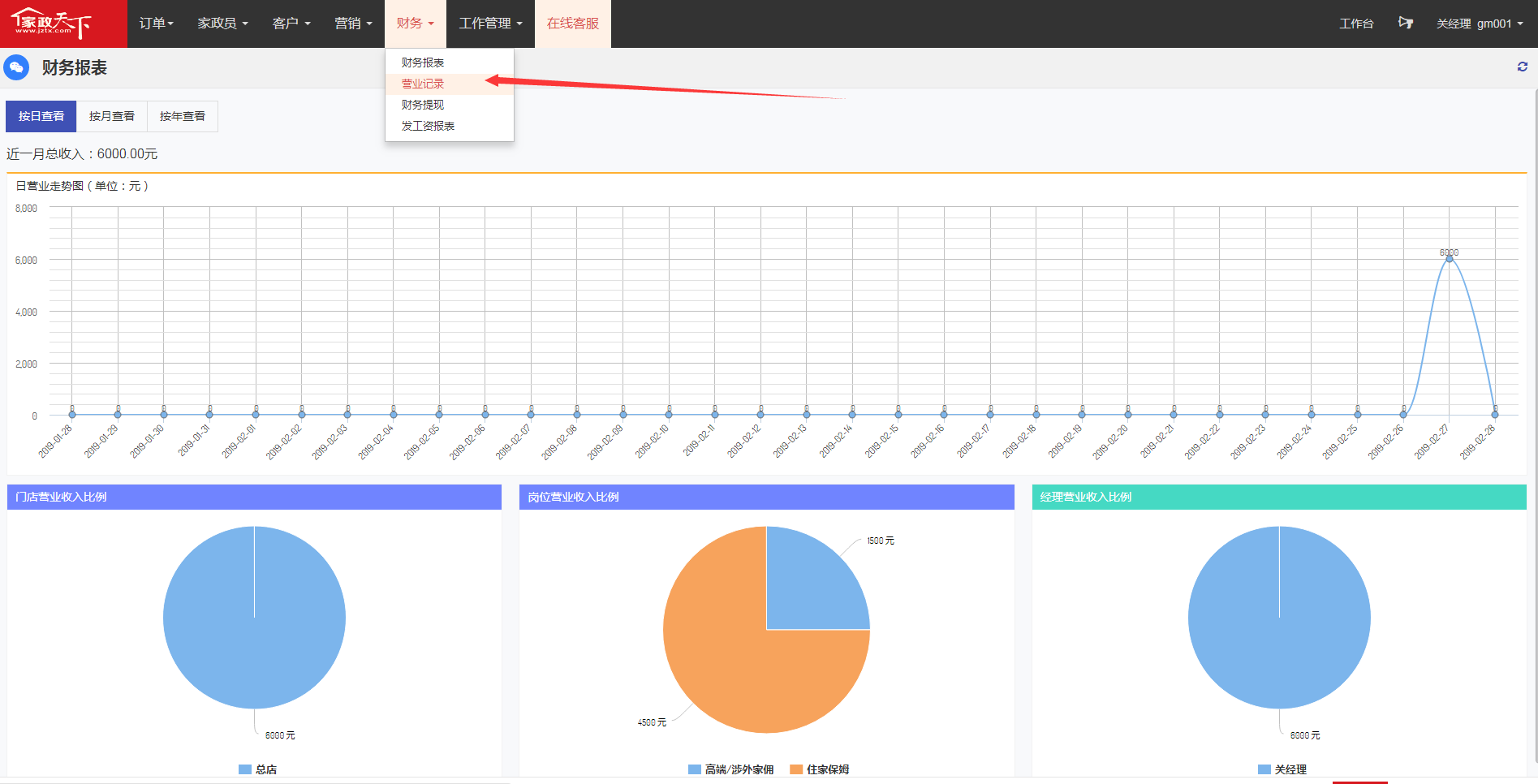Toggle the 高端/涉外家佣 legend item

click(730, 769)
